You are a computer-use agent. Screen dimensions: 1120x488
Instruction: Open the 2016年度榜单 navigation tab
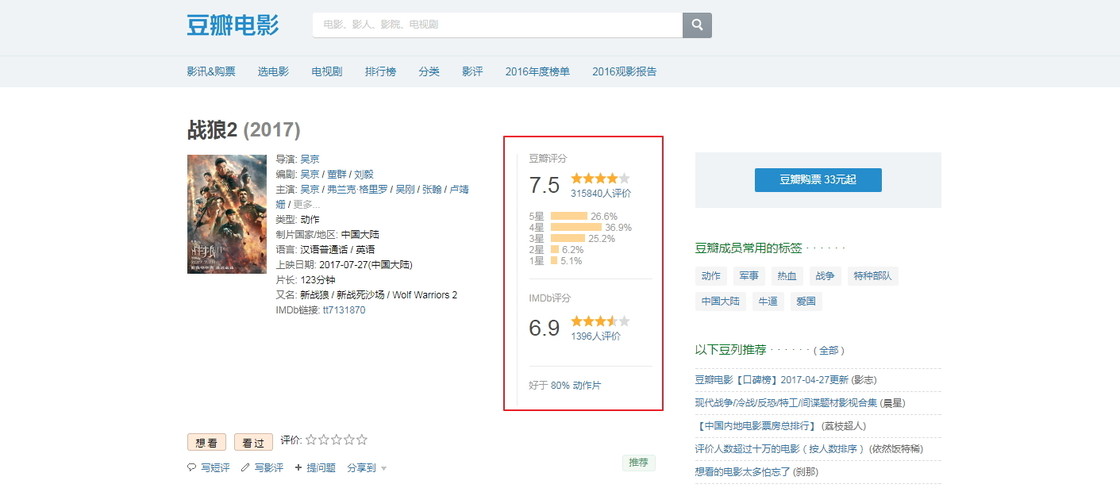(x=537, y=71)
